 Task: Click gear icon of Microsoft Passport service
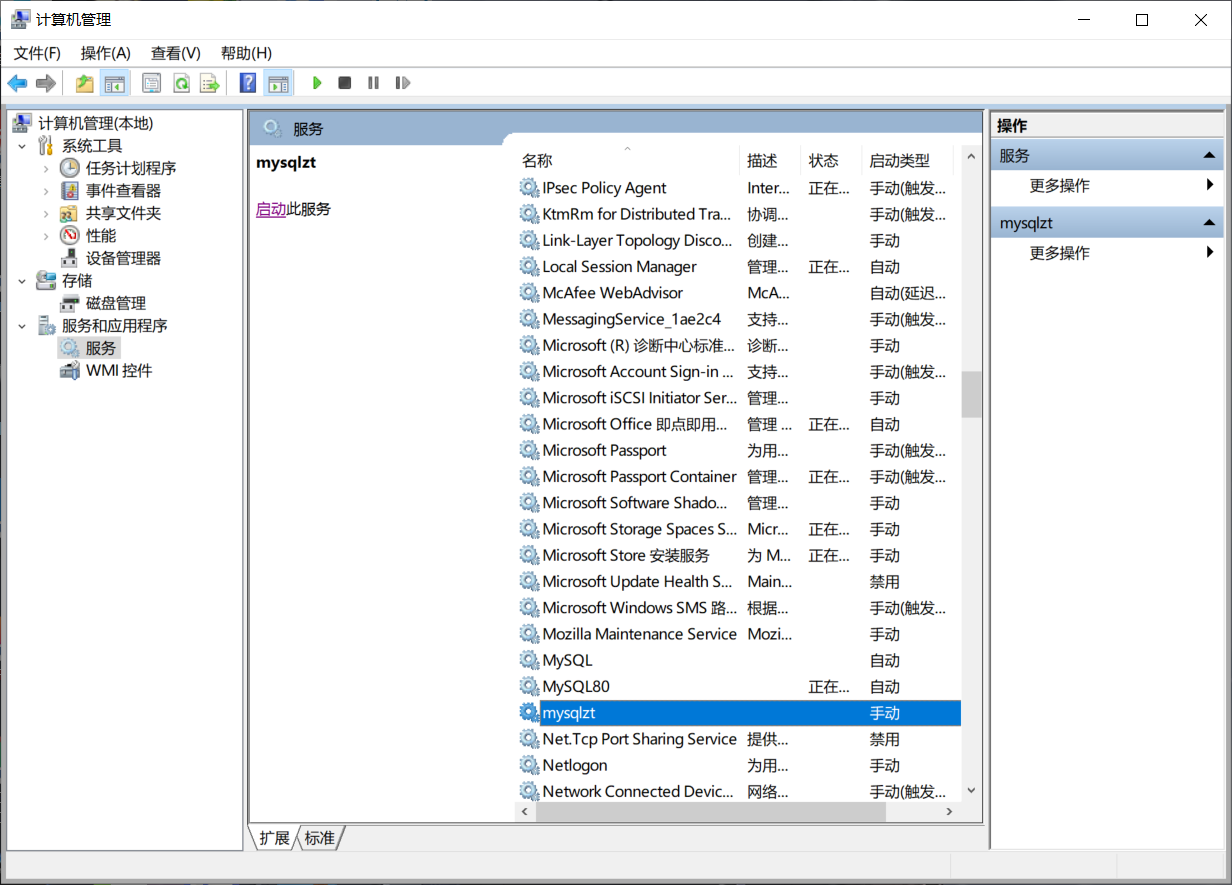pos(529,451)
